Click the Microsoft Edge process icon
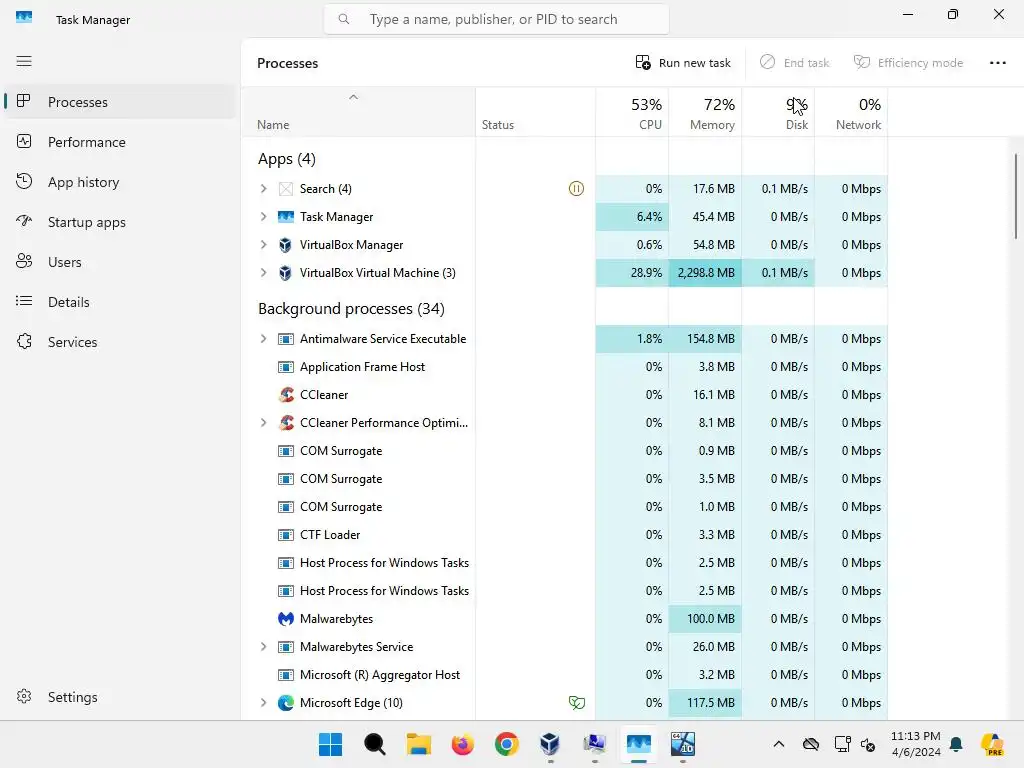Viewport: 1024px width, 768px height. (x=285, y=703)
